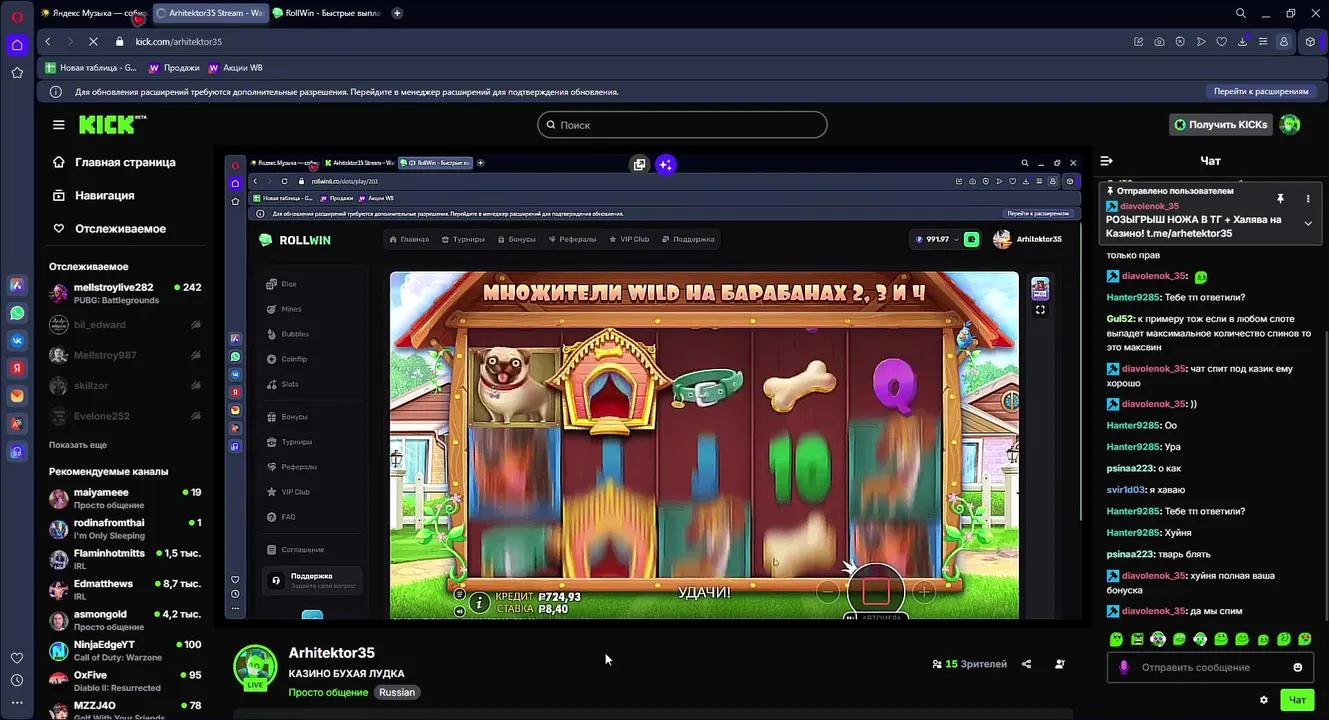Unpin the pinned chat message

click(1280, 199)
